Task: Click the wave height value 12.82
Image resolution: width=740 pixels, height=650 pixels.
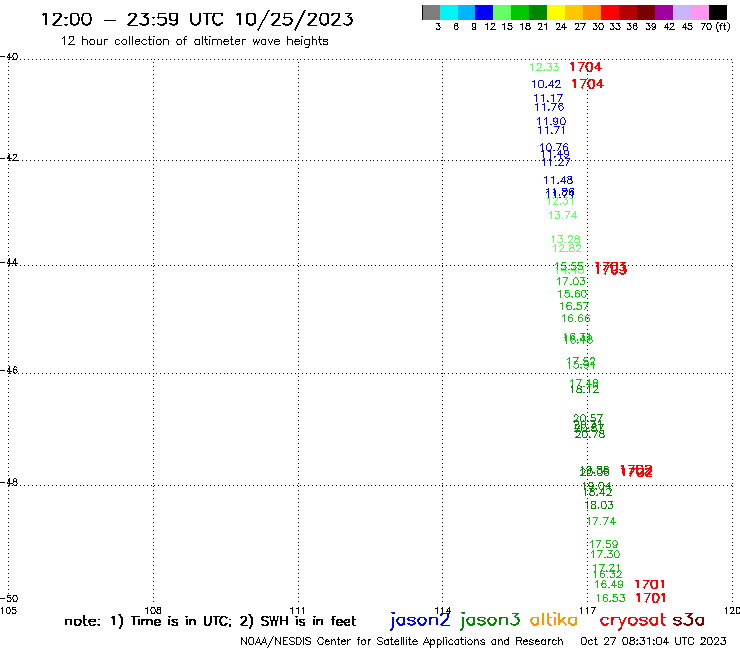Action: pos(567,248)
